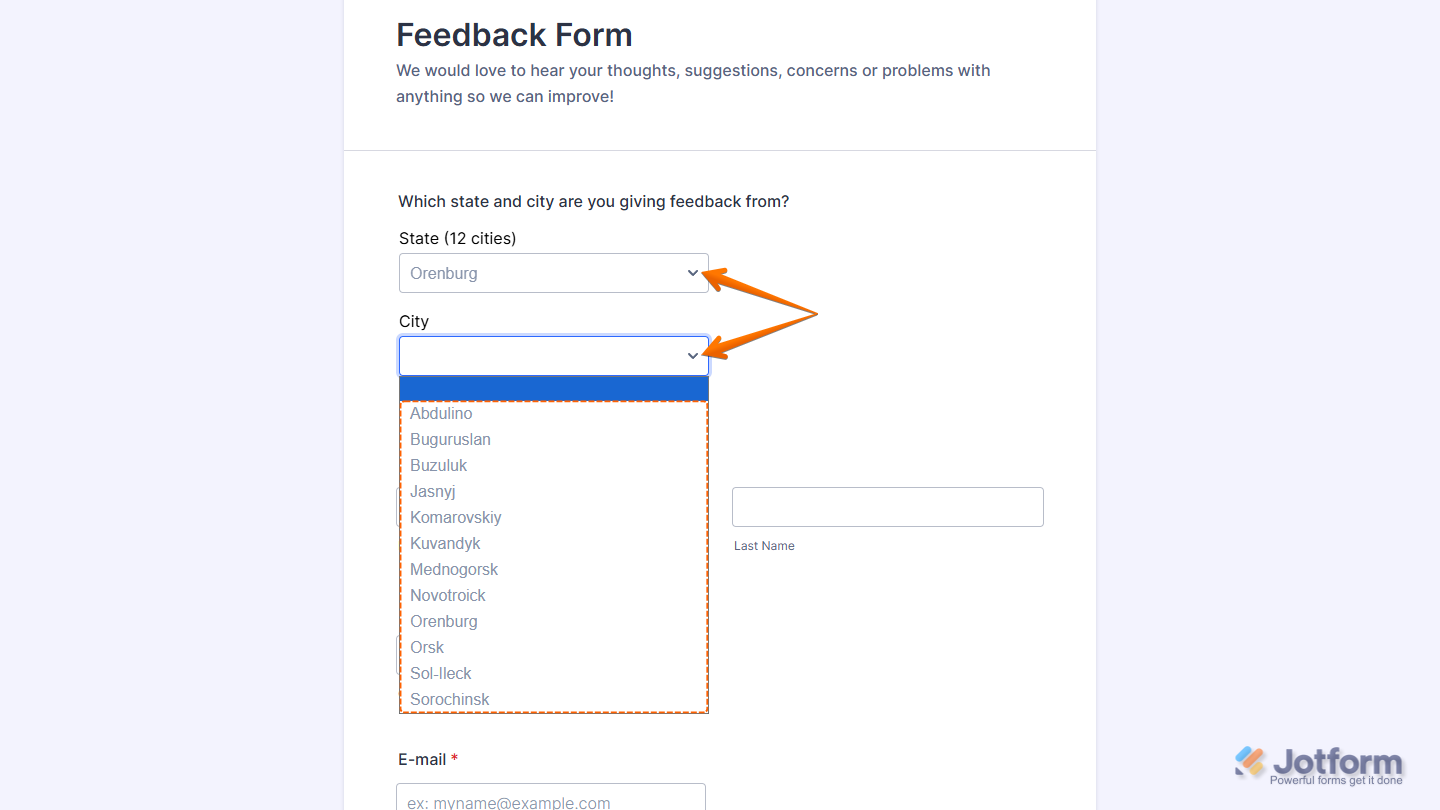Screen dimensions: 1440x810
Task: Select Orsk in the city list
Action: (426, 647)
